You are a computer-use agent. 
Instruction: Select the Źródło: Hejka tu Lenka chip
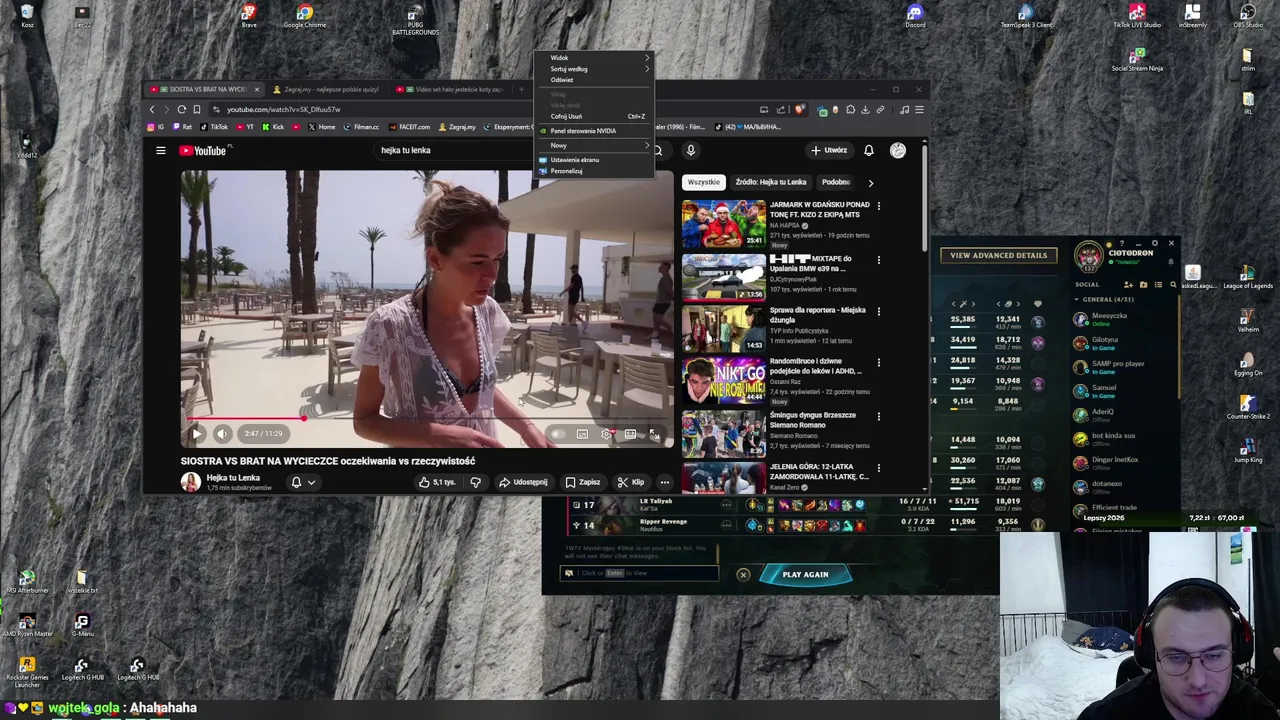point(770,182)
